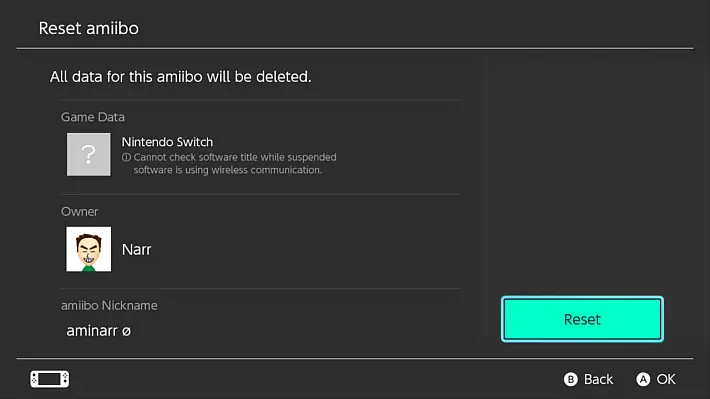This screenshot has width=710, height=399.
Task: Click the Game Data section label
Action: [x=93, y=117]
